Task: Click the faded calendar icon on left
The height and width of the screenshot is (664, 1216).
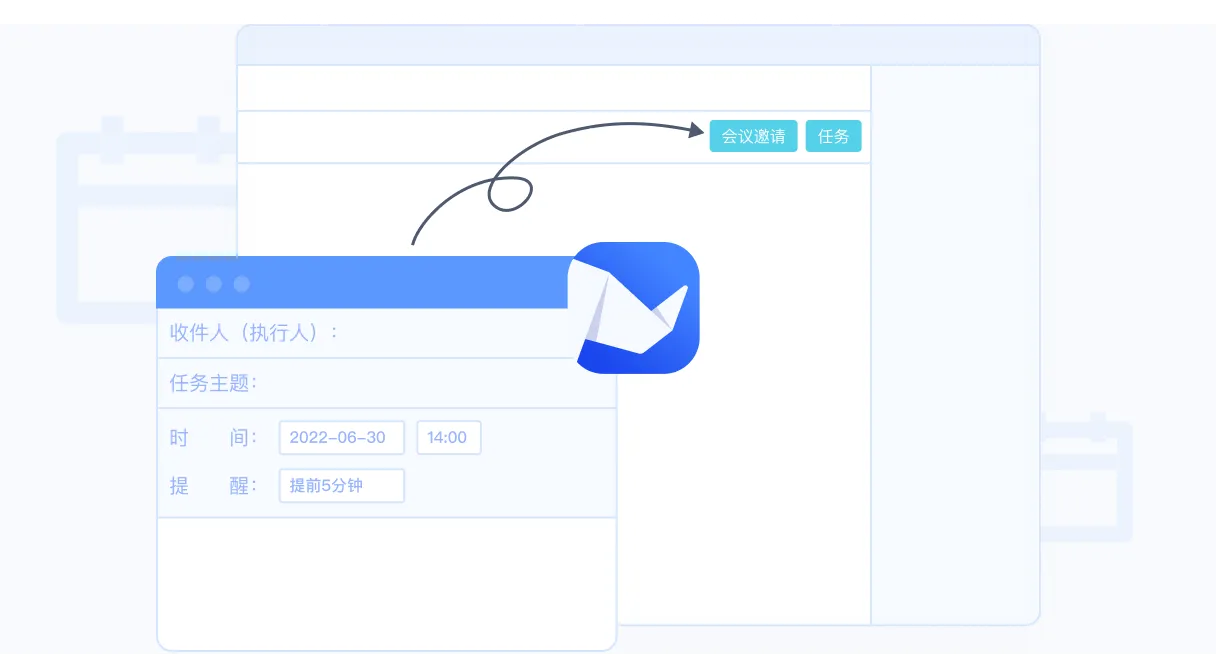Action: point(140,220)
